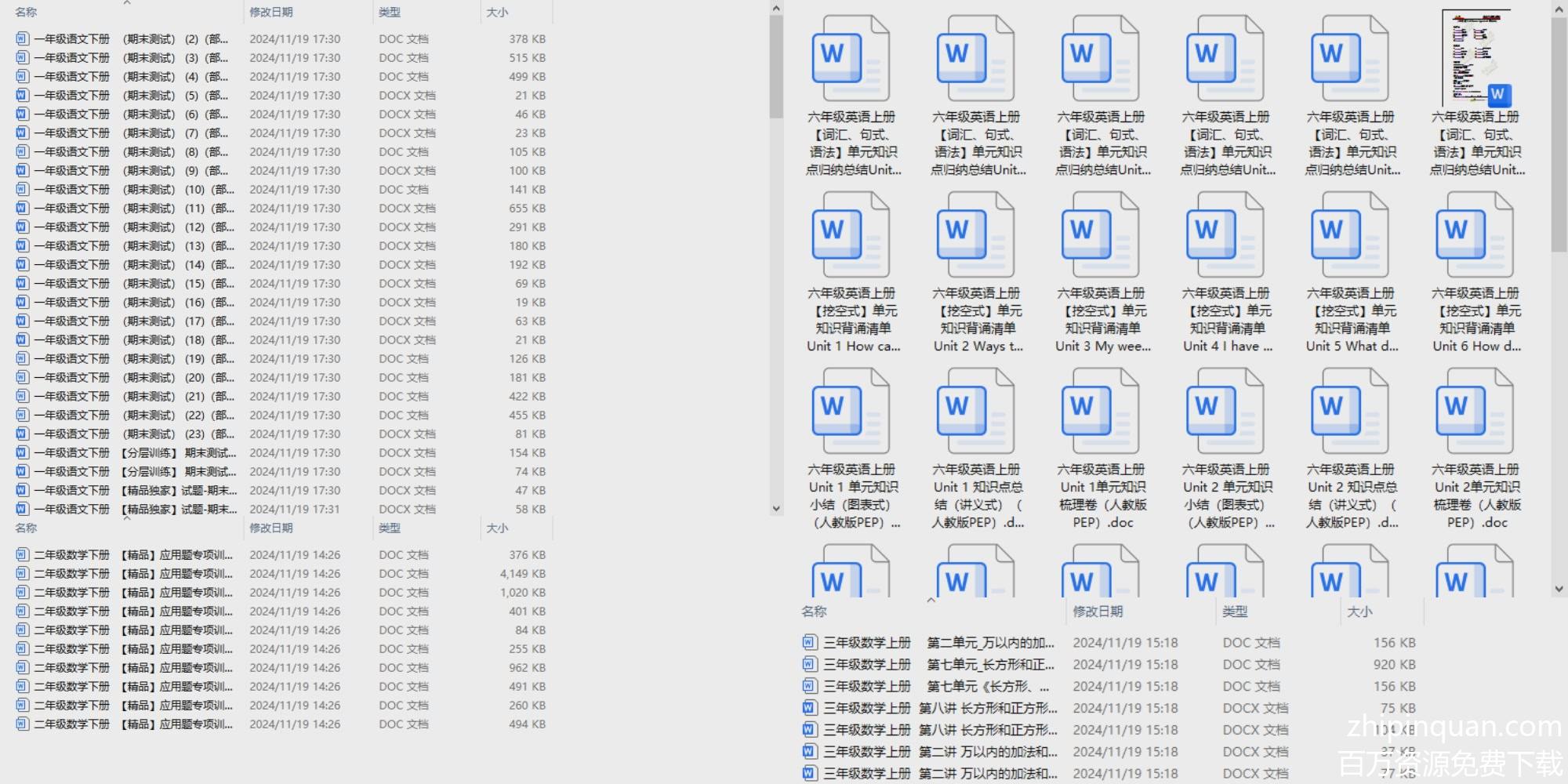Image resolution: width=1568 pixels, height=784 pixels.
Task: Select large icon of Unit 1 单元知识小结 (图表式)
Action: pyautogui.click(x=851, y=411)
